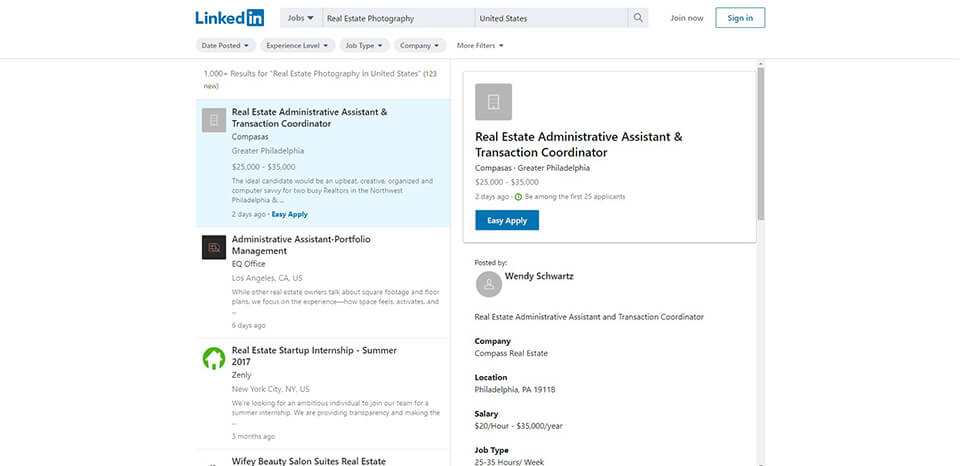Click the United States location field
The width and height of the screenshot is (960, 466).
[552, 18]
